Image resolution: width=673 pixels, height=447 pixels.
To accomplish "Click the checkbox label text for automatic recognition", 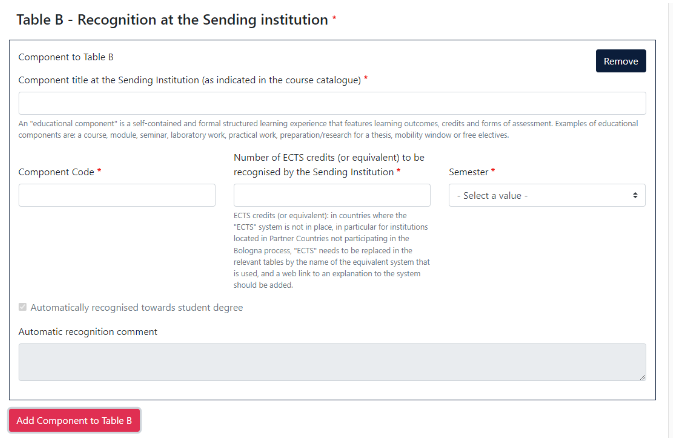I will 136,307.
